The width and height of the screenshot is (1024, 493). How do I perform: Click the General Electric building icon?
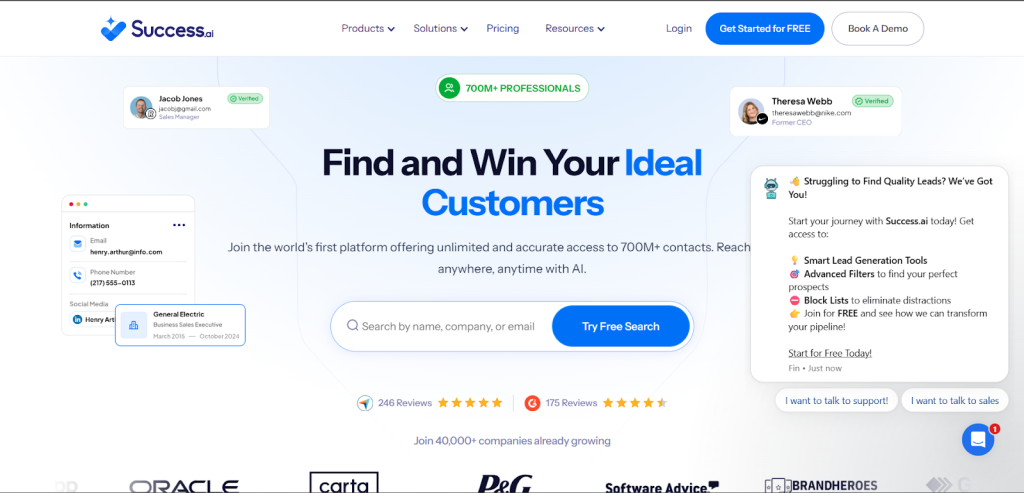tap(133, 325)
